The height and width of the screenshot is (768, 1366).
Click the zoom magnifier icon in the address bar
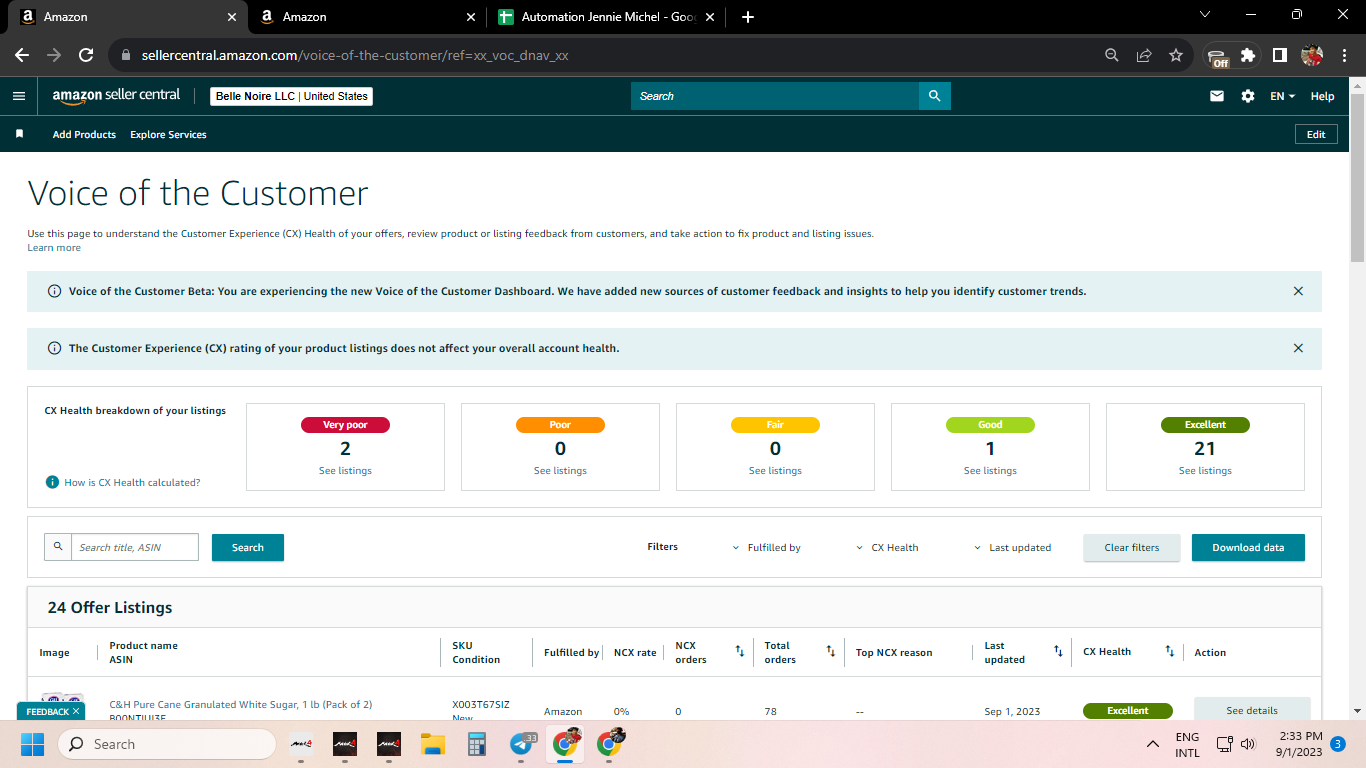point(1112,55)
